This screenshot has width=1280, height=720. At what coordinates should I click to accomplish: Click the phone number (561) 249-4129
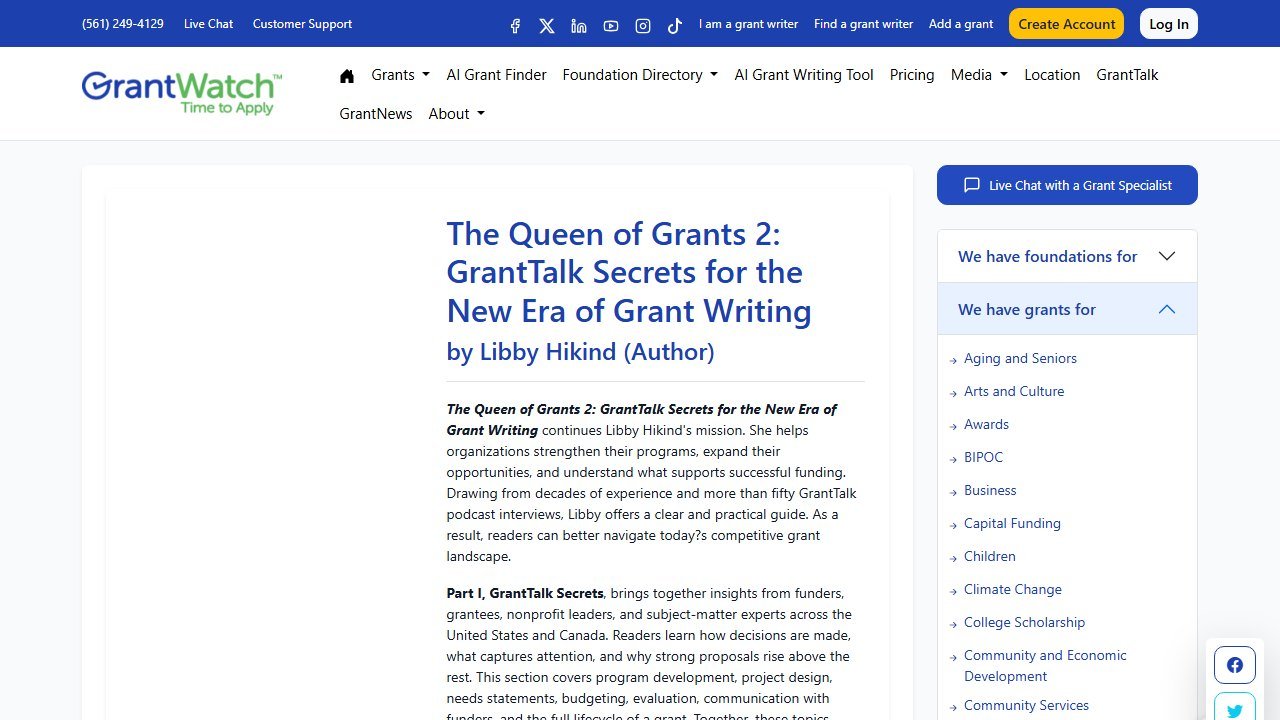123,24
